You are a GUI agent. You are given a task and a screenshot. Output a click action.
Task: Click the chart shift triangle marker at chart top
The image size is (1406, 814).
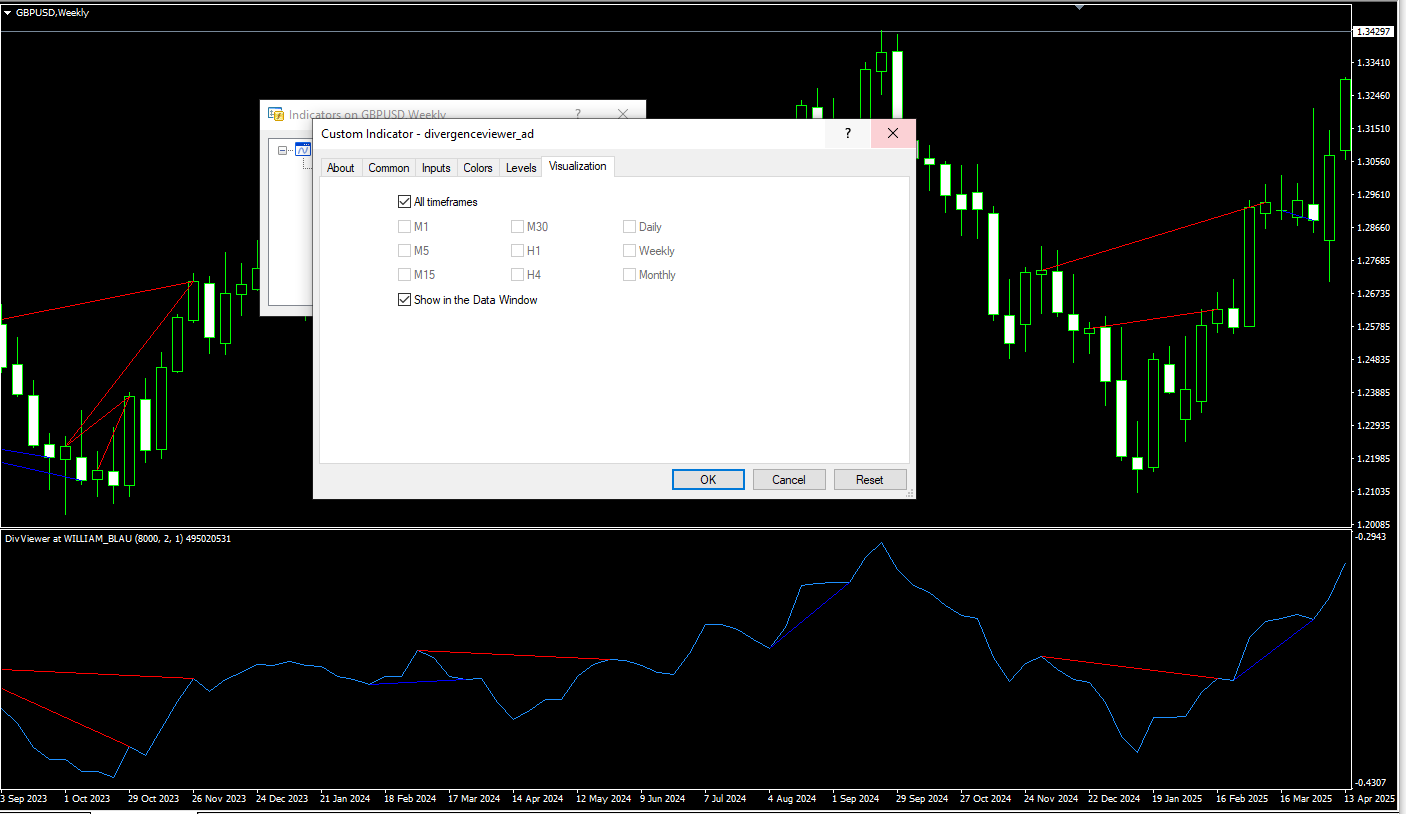(x=1079, y=6)
